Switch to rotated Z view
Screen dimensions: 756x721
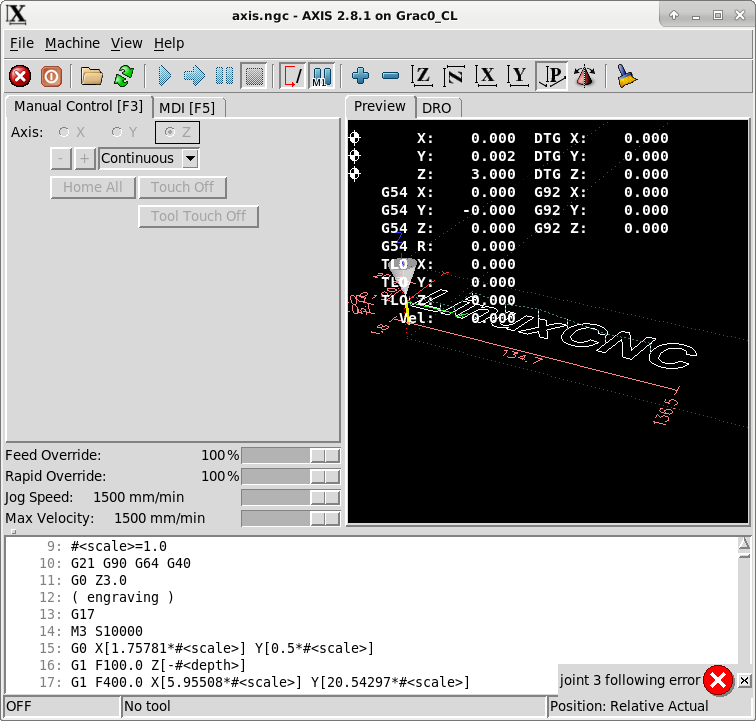click(x=453, y=76)
